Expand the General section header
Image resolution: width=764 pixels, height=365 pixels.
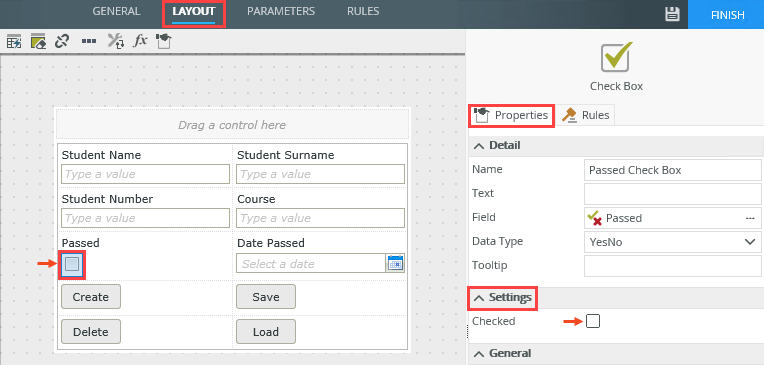tap(502, 353)
